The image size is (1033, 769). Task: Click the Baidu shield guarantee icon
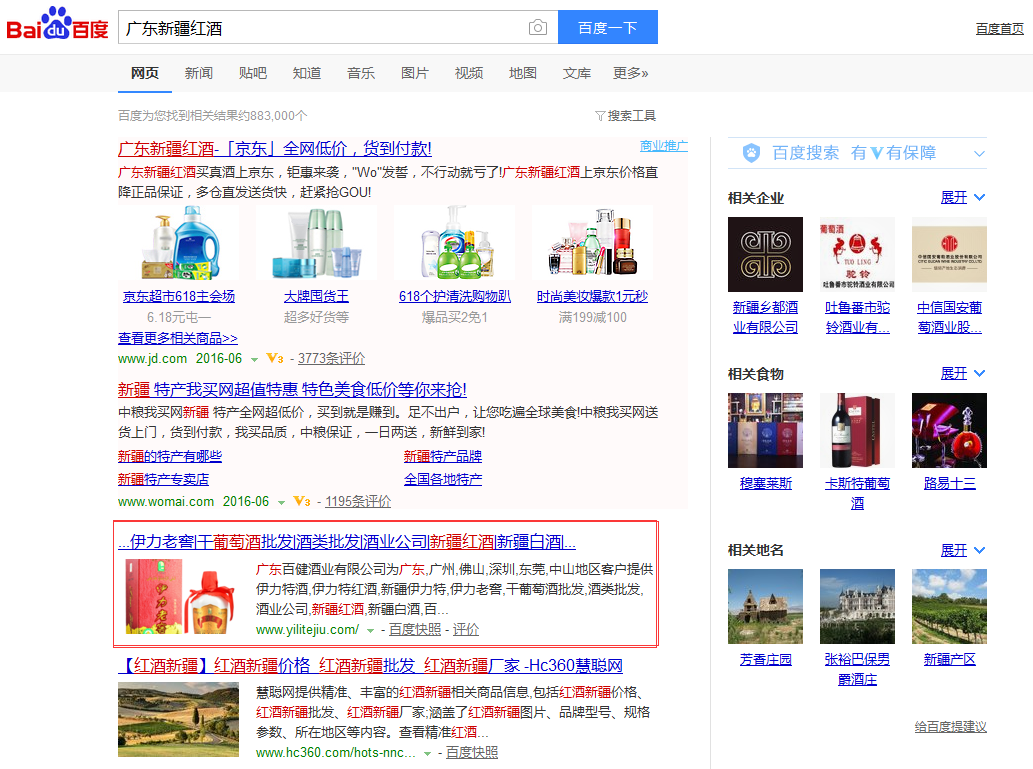click(751, 153)
